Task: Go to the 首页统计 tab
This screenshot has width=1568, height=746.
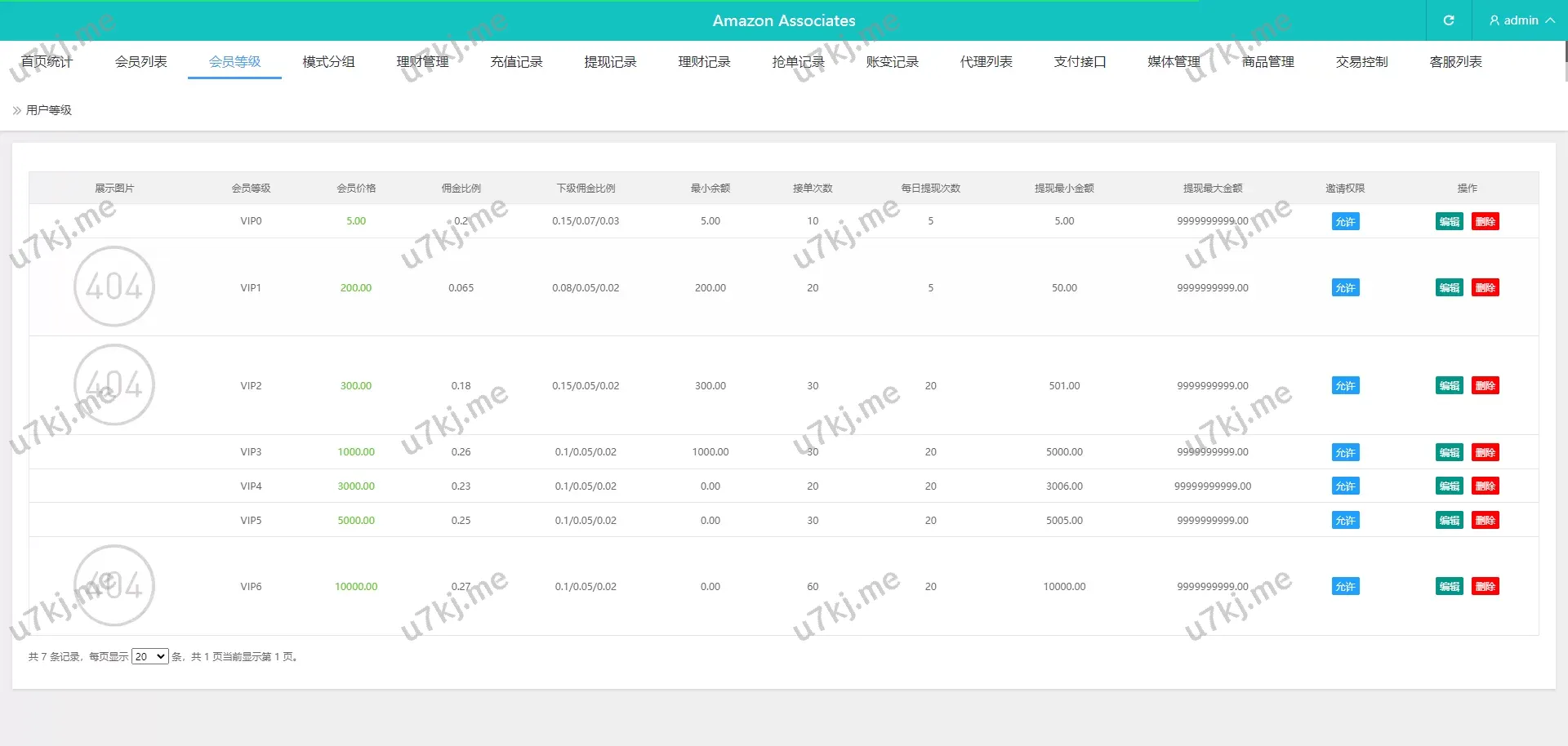Action: click(47, 62)
